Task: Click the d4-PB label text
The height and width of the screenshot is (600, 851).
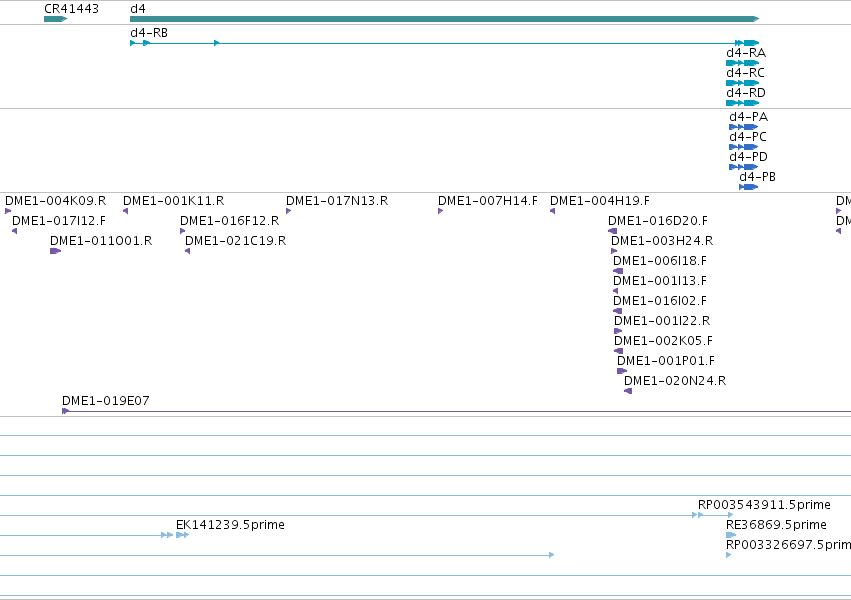Action: [x=758, y=177]
